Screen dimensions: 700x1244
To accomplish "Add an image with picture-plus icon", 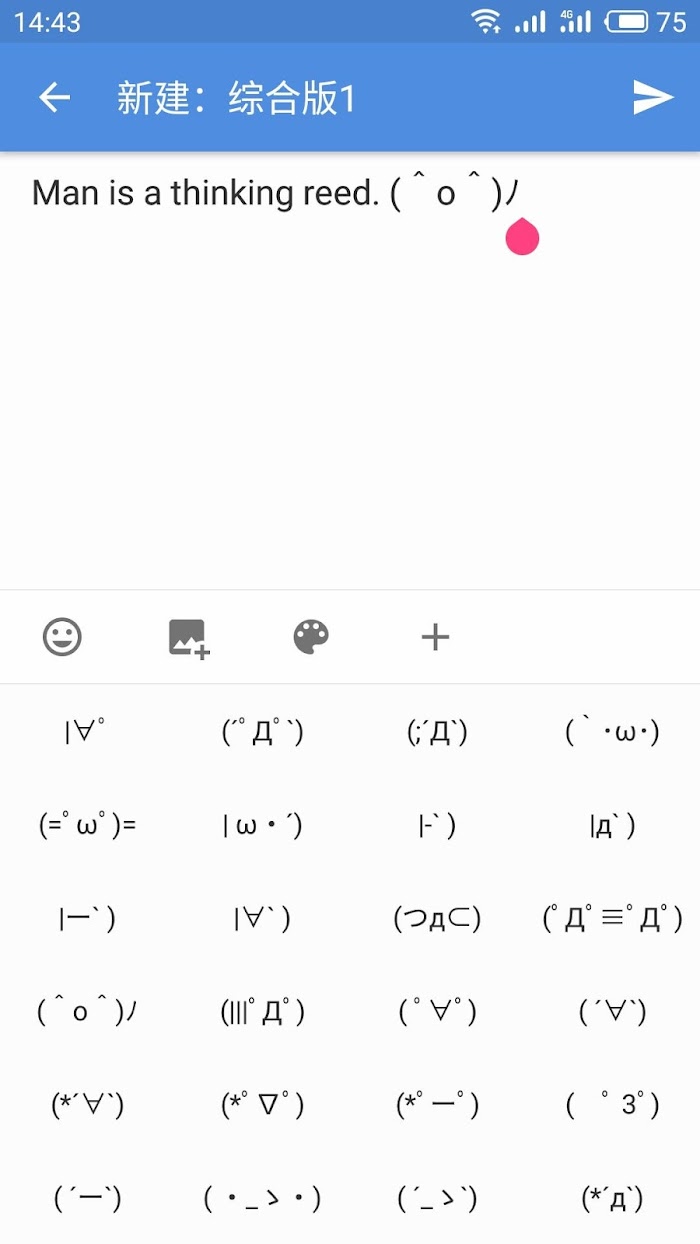I will [x=188, y=637].
